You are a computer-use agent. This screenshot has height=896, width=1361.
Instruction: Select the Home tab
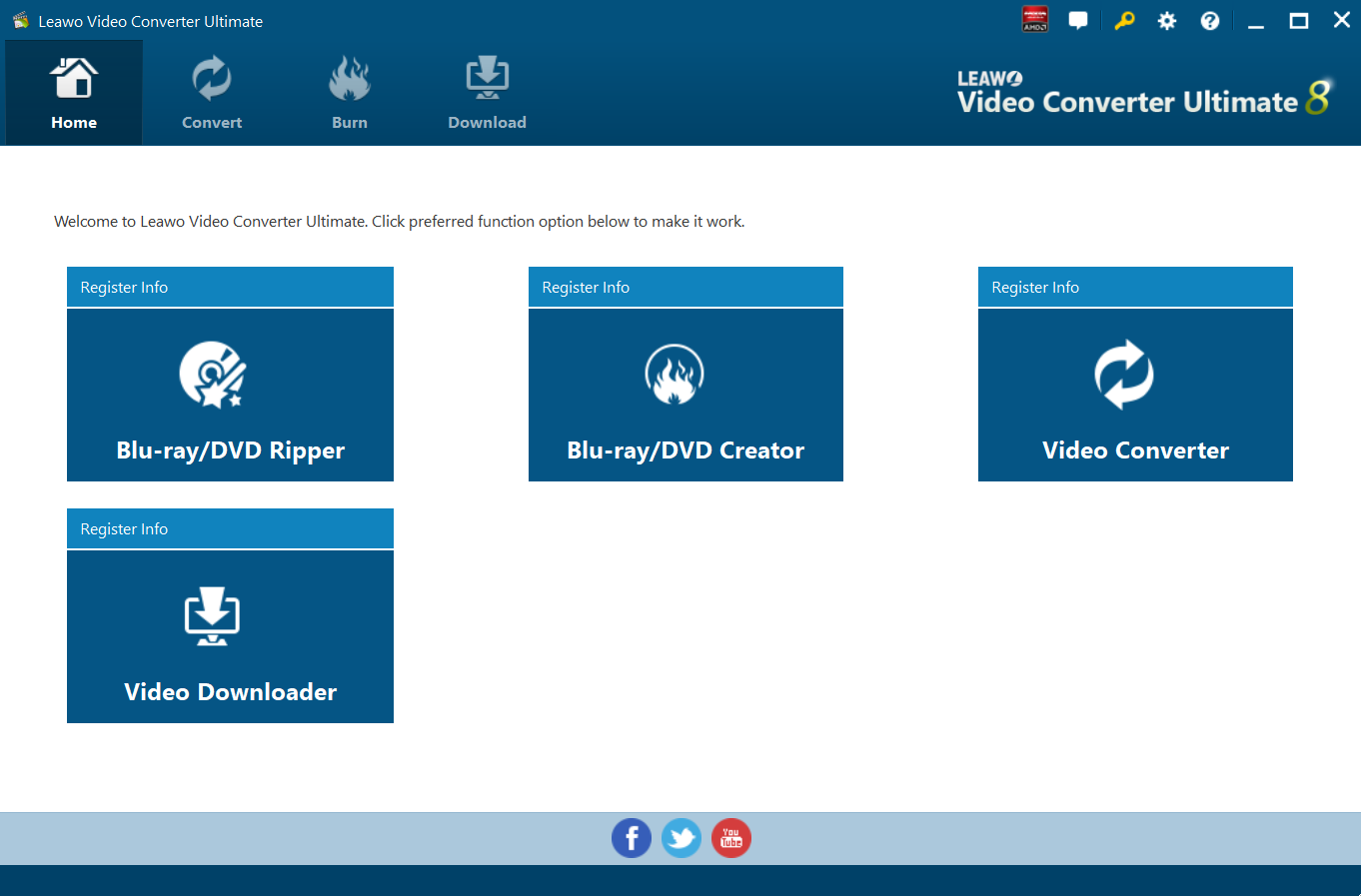click(x=74, y=93)
